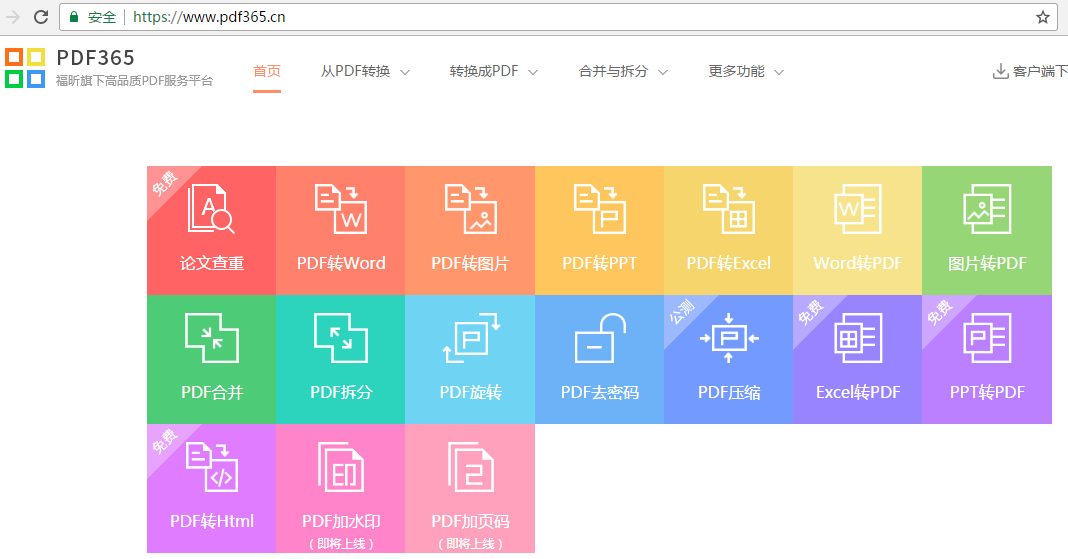Click the 客户端下载 download icon

pyautogui.click(x=1000, y=71)
